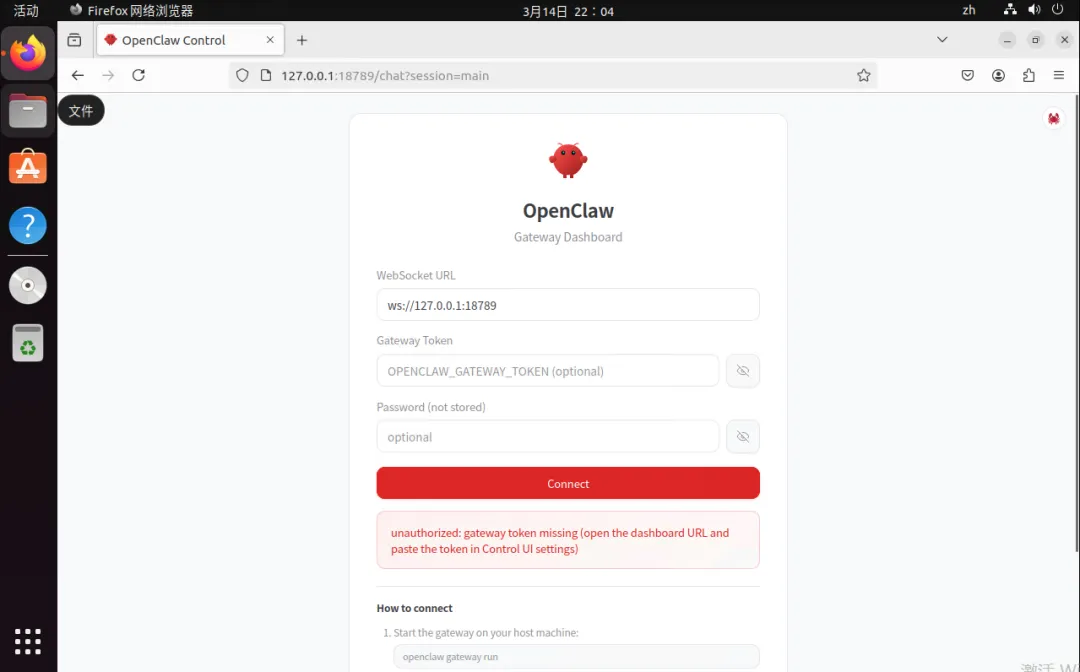1080x672 pixels.
Task: Click the browser address bar URL
Action: (x=385, y=76)
